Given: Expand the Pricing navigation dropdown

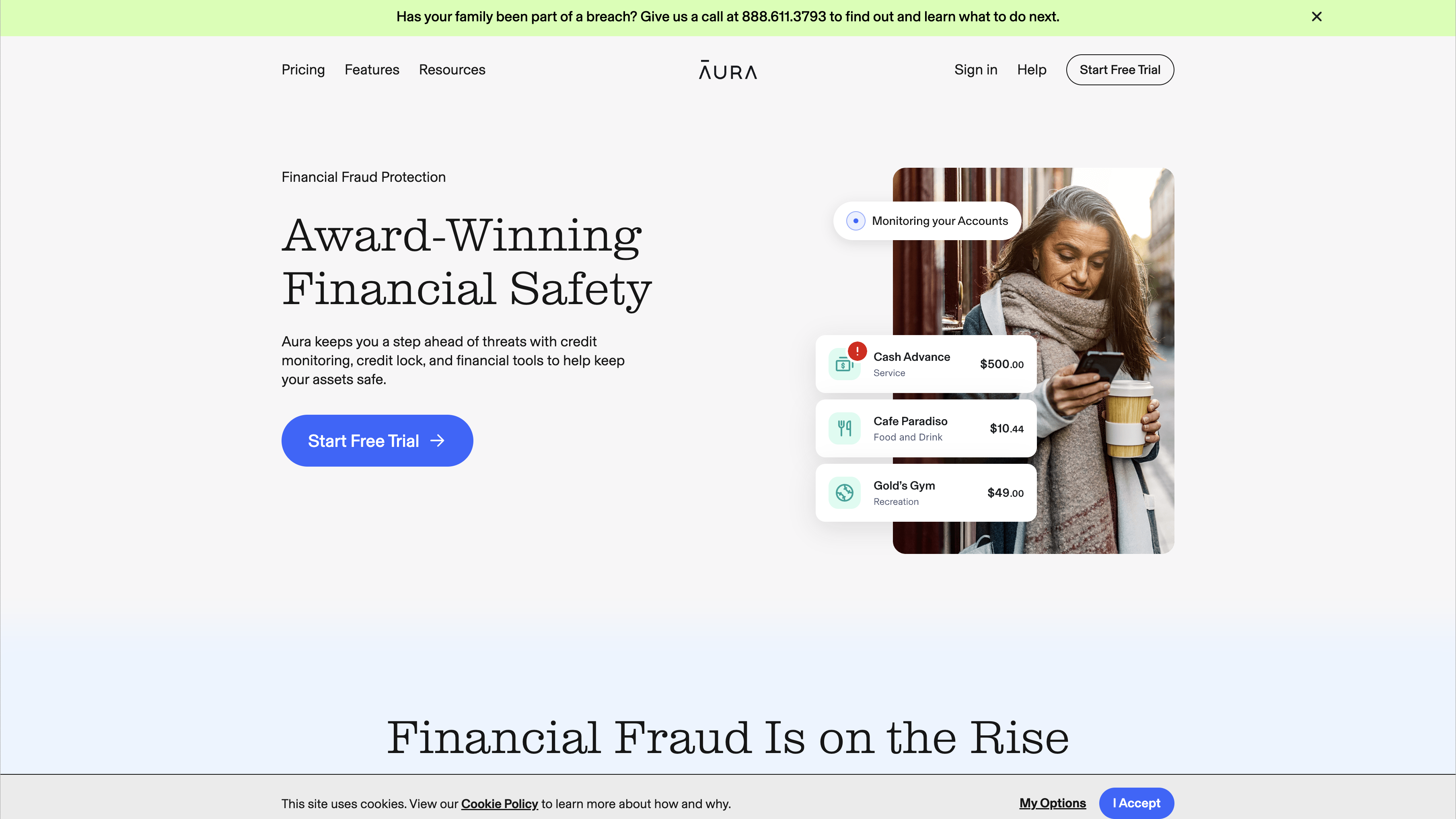Looking at the screenshot, I should click(x=303, y=70).
